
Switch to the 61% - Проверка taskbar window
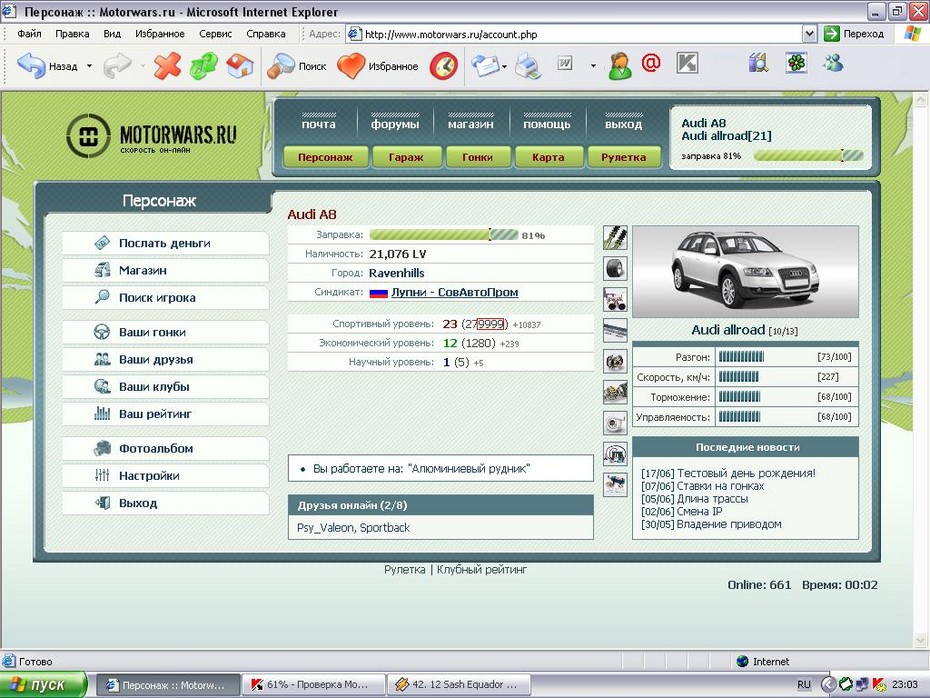314,685
